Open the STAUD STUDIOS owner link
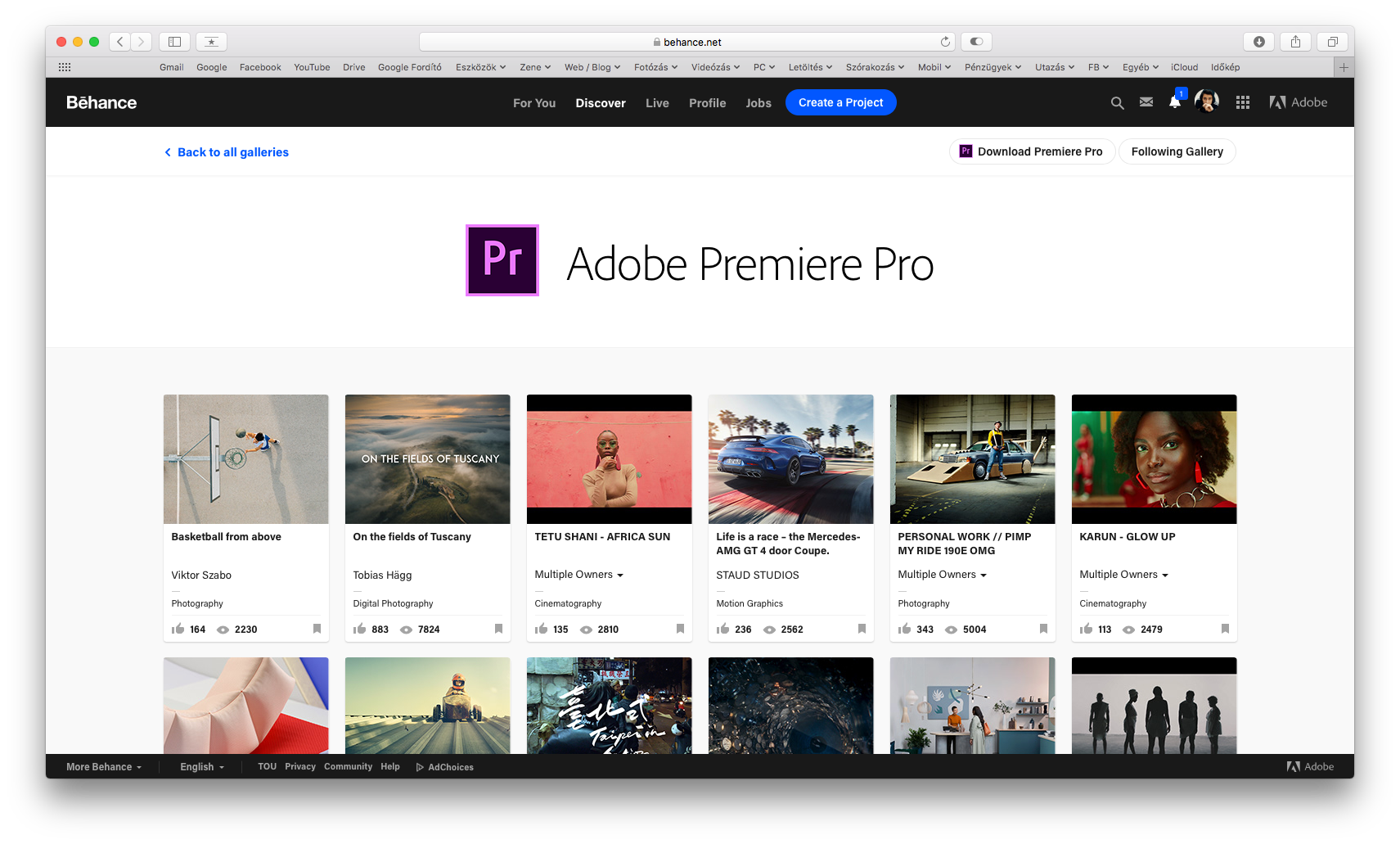1400x844 pixels. click(x=758, y=575)
